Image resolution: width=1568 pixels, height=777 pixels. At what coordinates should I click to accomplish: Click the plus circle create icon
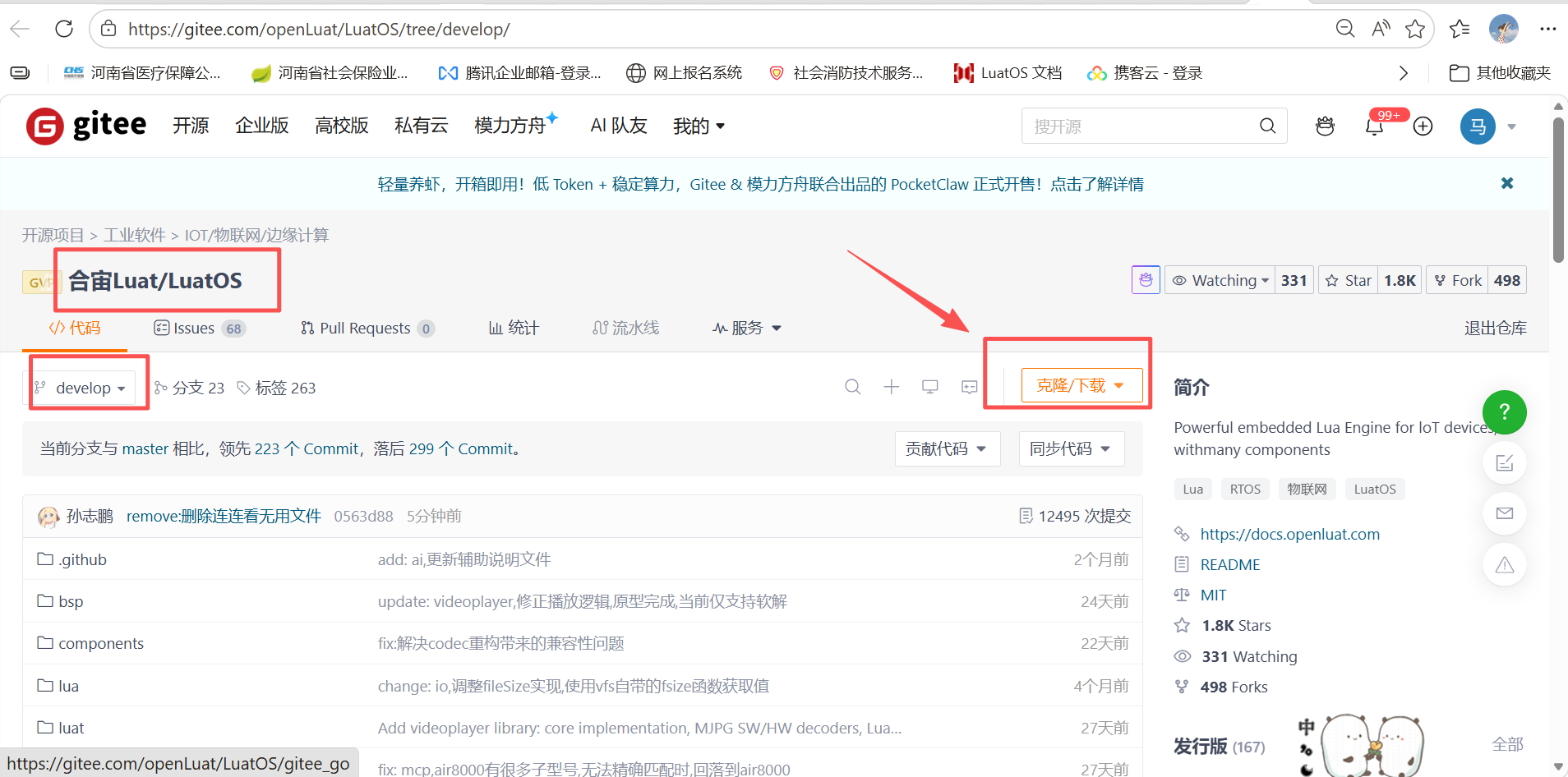pyautogui.click(x=1423, y=126)
